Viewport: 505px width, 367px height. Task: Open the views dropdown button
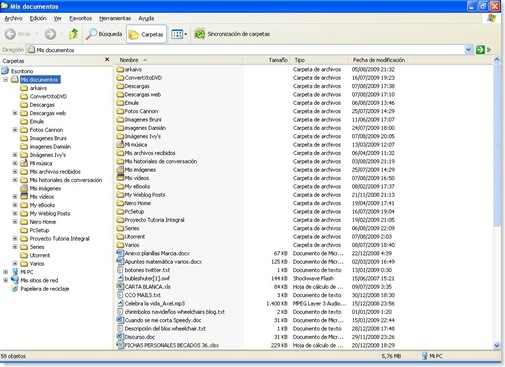179,34
